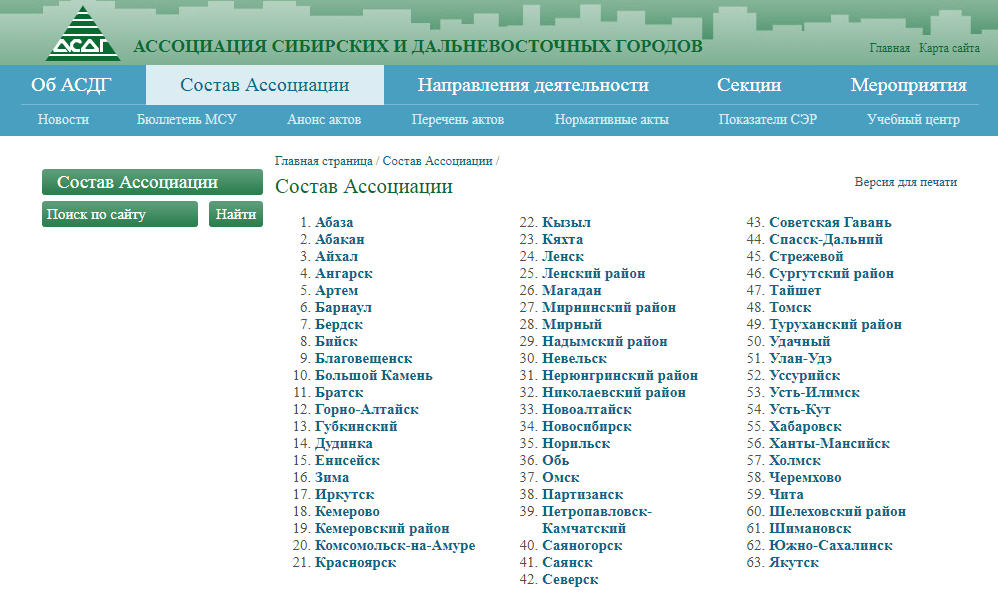Open Учебный центр submenu item
This screenshot has height=605, width=998.
click(913, 119)
